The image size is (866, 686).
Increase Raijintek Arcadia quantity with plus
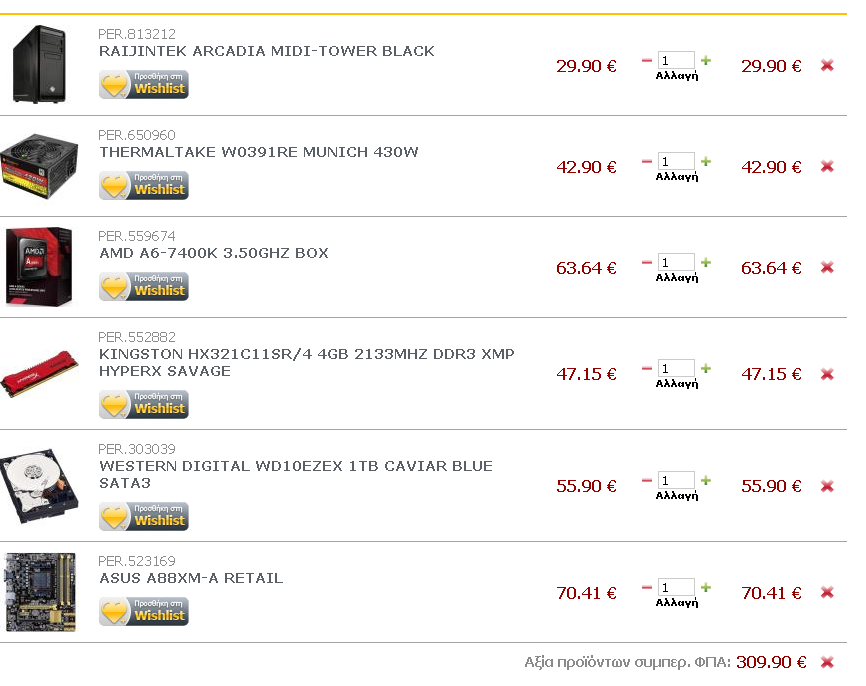706,60
